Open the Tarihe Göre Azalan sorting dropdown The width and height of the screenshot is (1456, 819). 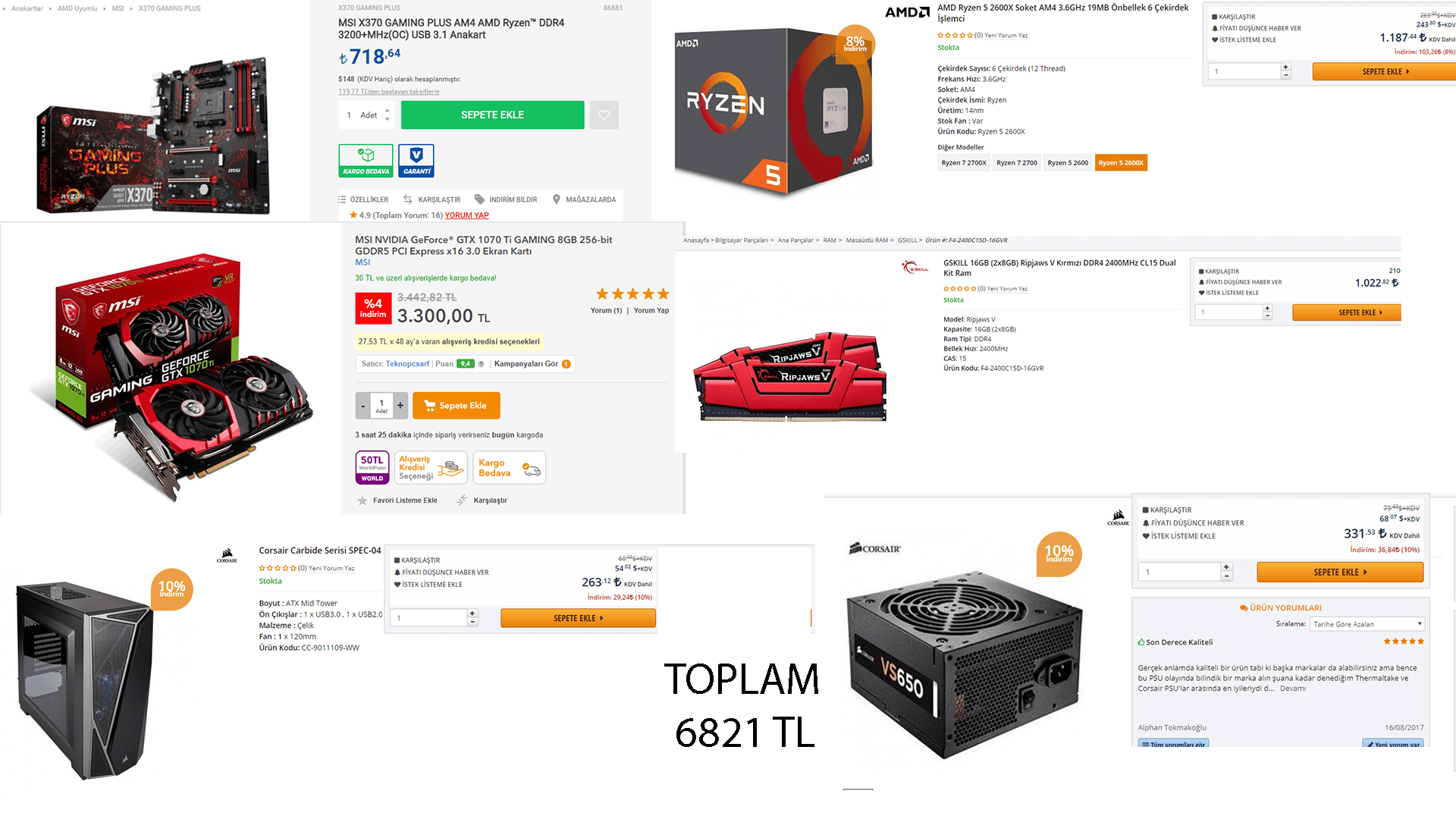tap(1368, 624)
